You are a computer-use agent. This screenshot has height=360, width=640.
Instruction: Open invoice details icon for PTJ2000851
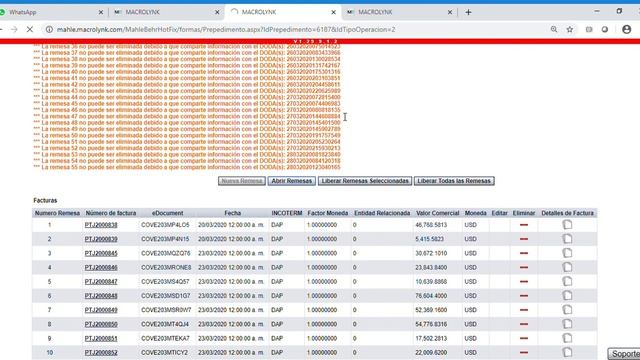coord(567,338)
